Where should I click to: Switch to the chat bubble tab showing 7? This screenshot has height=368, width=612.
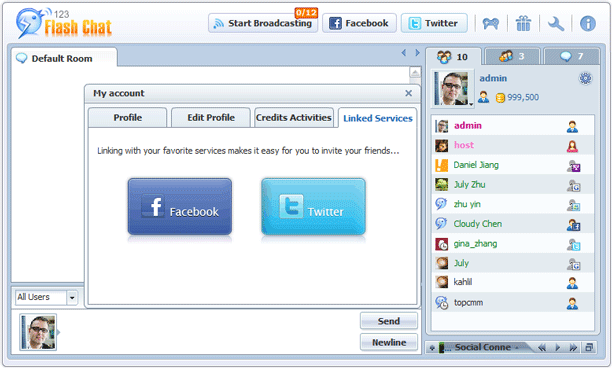[x=571, y=57]
